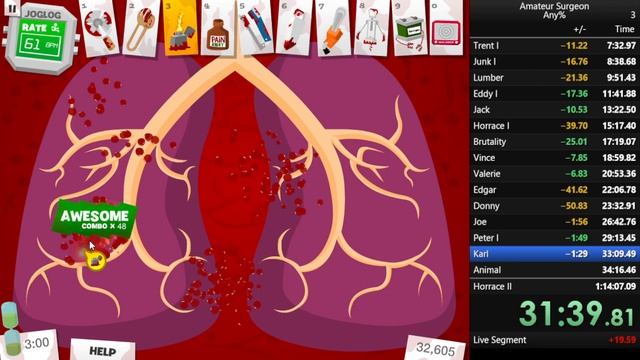Screen dimensions: 640x360
Task: Click the Live Segment label
Action: 500,340
